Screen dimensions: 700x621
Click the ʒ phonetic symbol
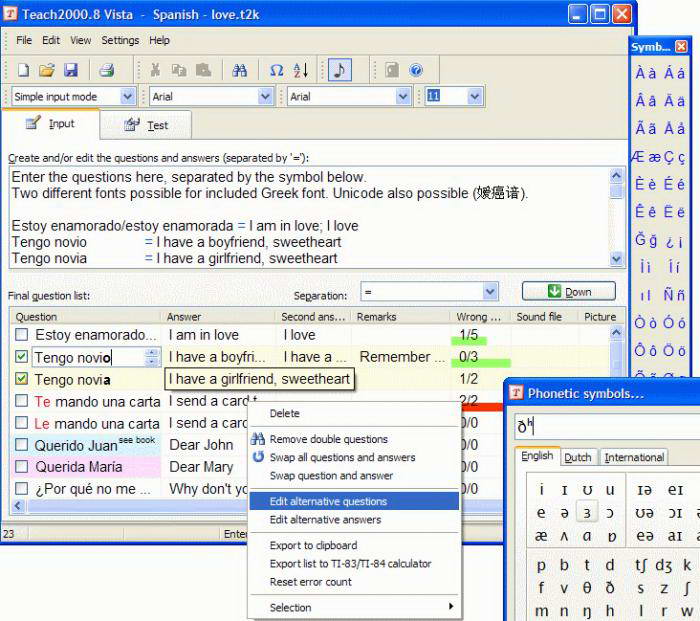coord(587,513)
